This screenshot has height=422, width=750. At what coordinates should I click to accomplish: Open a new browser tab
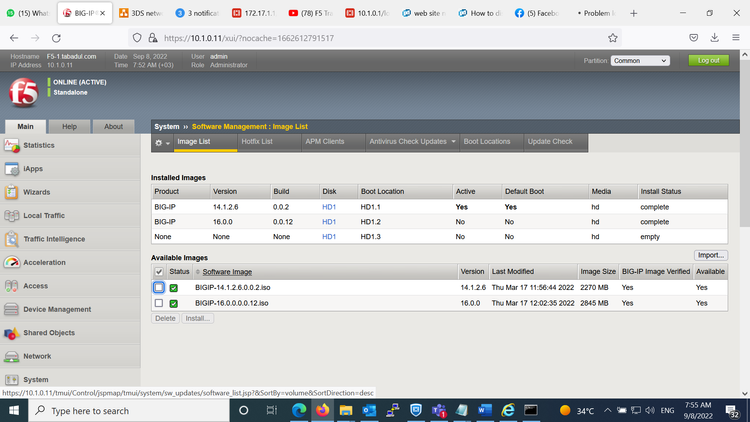pyautogui.click(x=634, y=13)
